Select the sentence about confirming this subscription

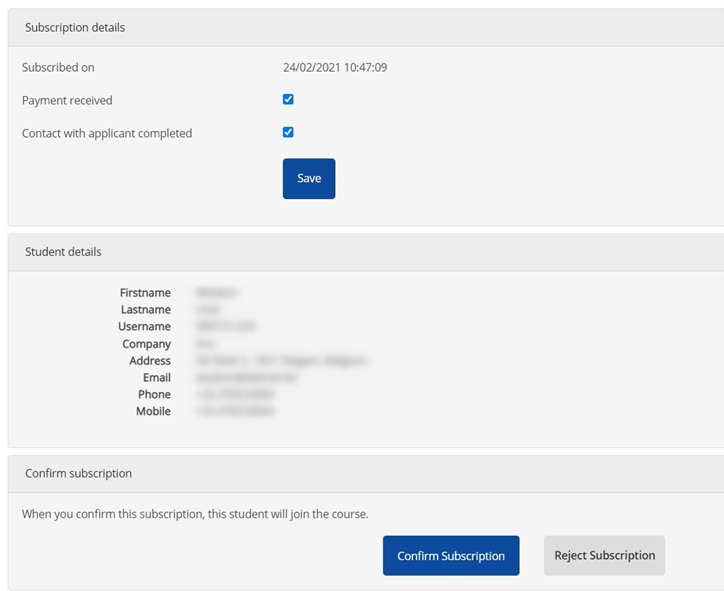[195, 514]
